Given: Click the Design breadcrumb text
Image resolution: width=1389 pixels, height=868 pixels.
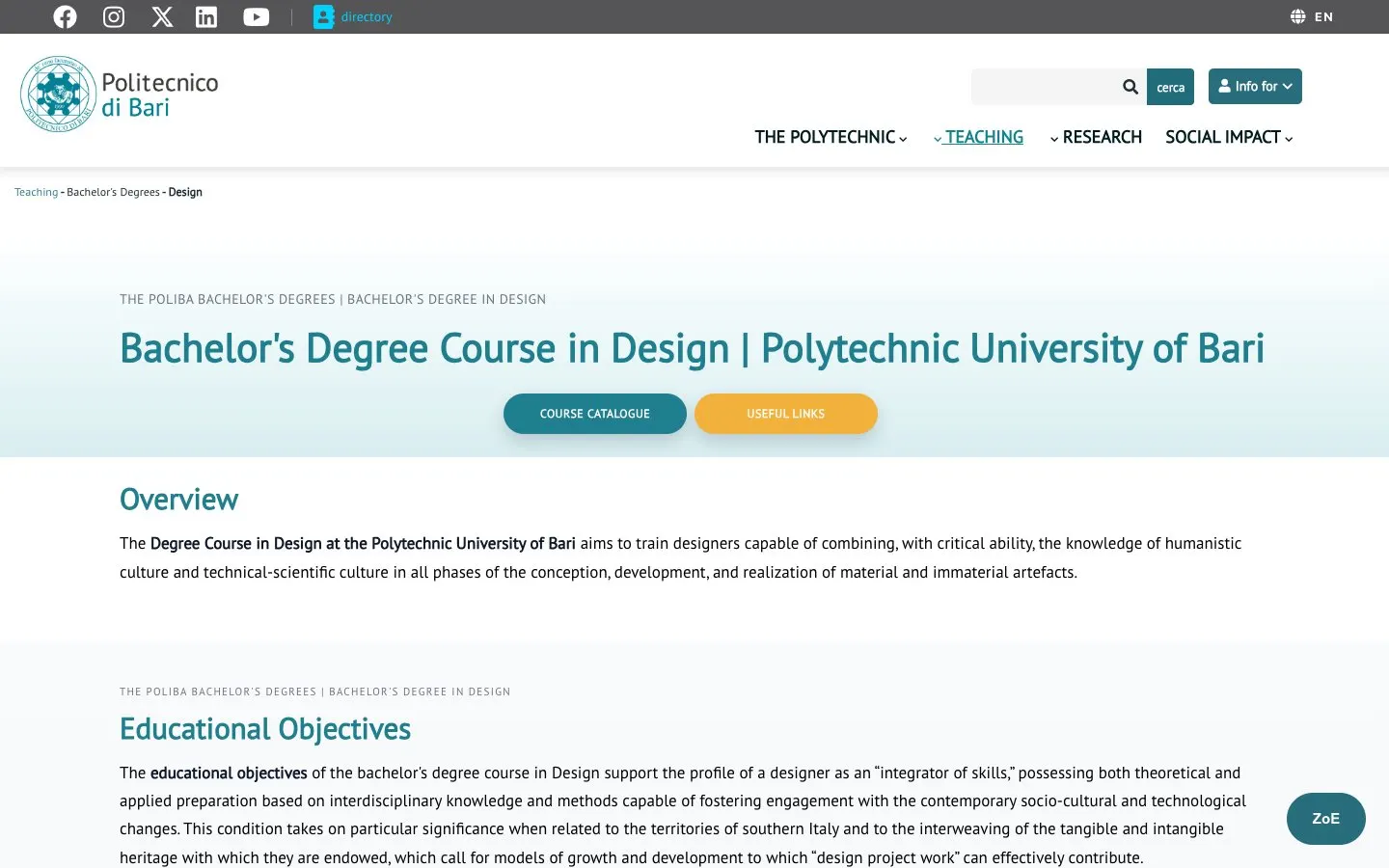Looking at the screenshot, I should click(185, 192).
